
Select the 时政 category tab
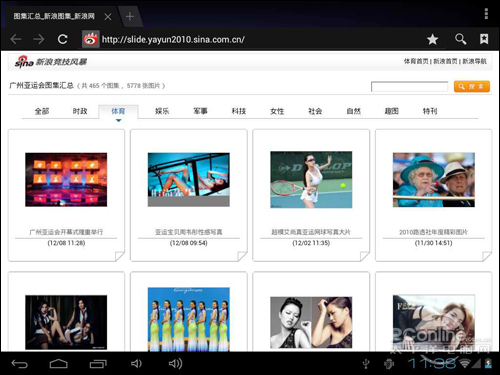point(80,111)
